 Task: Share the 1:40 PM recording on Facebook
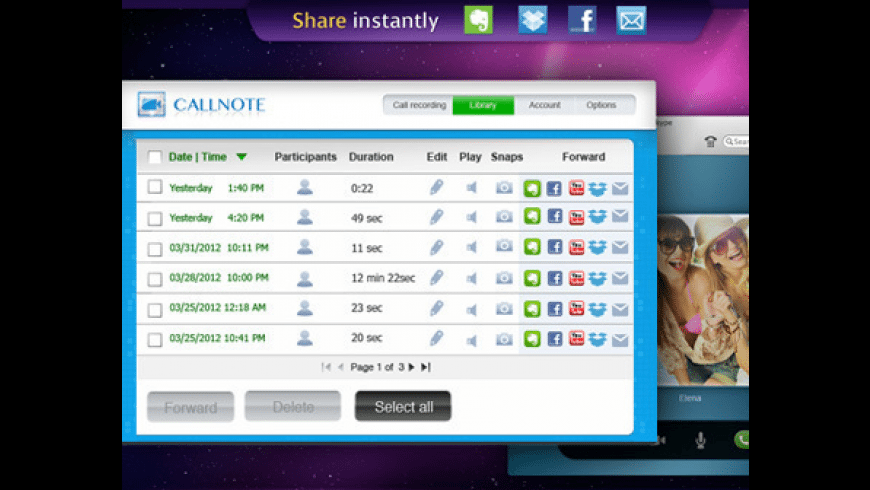(554, 188)
